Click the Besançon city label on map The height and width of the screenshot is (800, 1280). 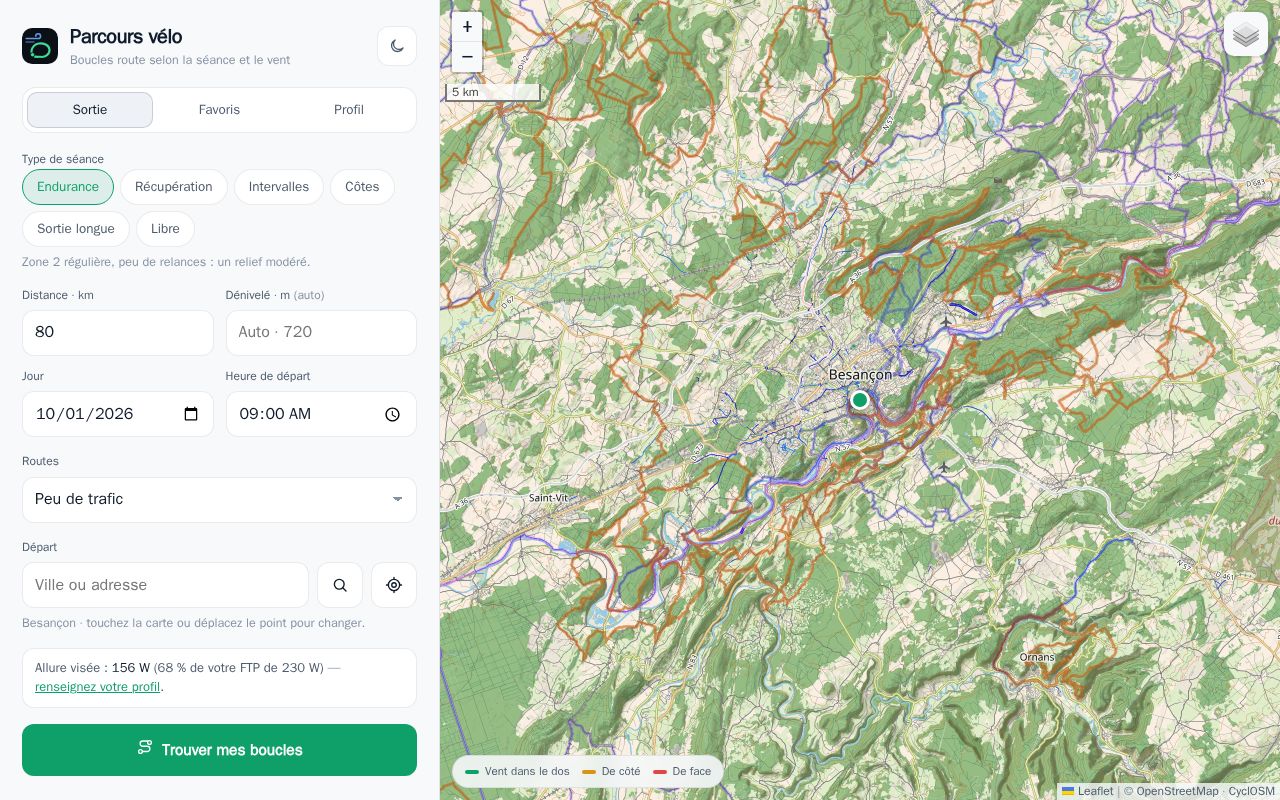[860, 375]
